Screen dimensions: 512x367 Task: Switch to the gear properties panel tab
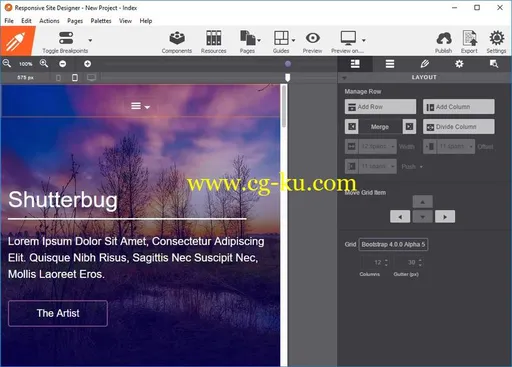pos(459,64)
